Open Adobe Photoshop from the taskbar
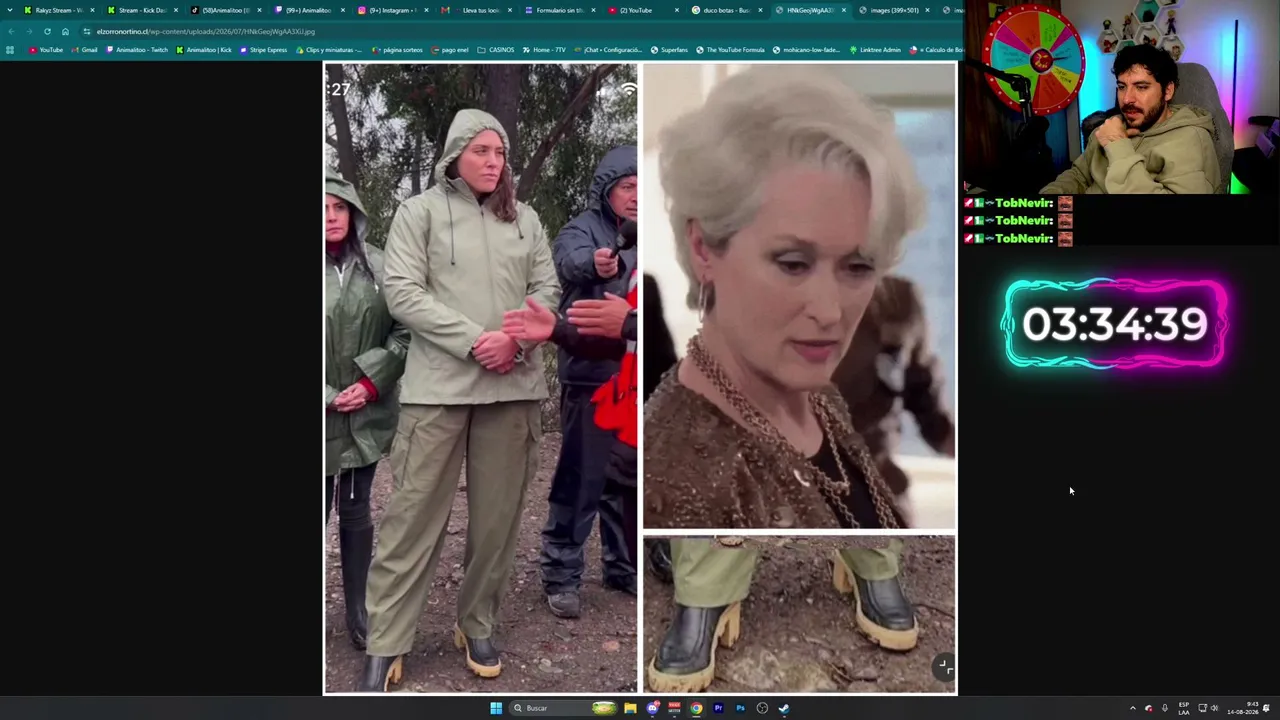This screenshot has width=1280, height=720. pos(740,708)
